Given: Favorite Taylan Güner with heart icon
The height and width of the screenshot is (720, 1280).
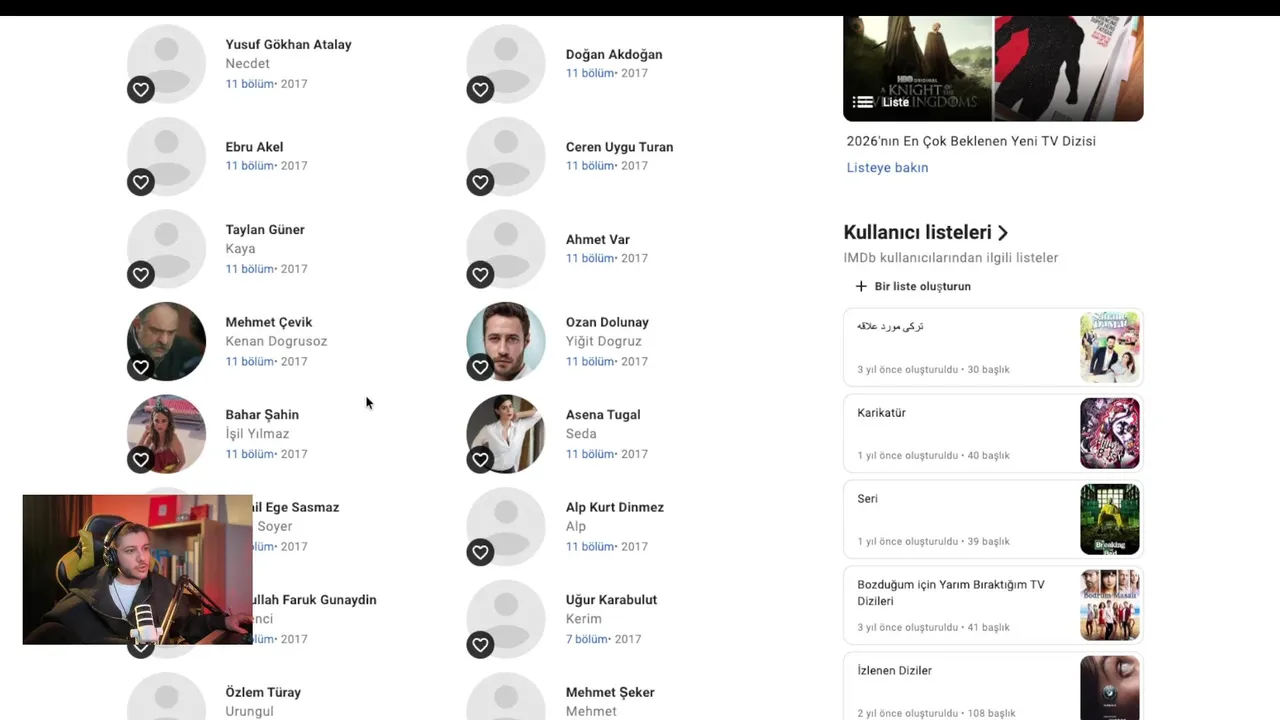Looking at the screenshot, I should tap(141, 275).
